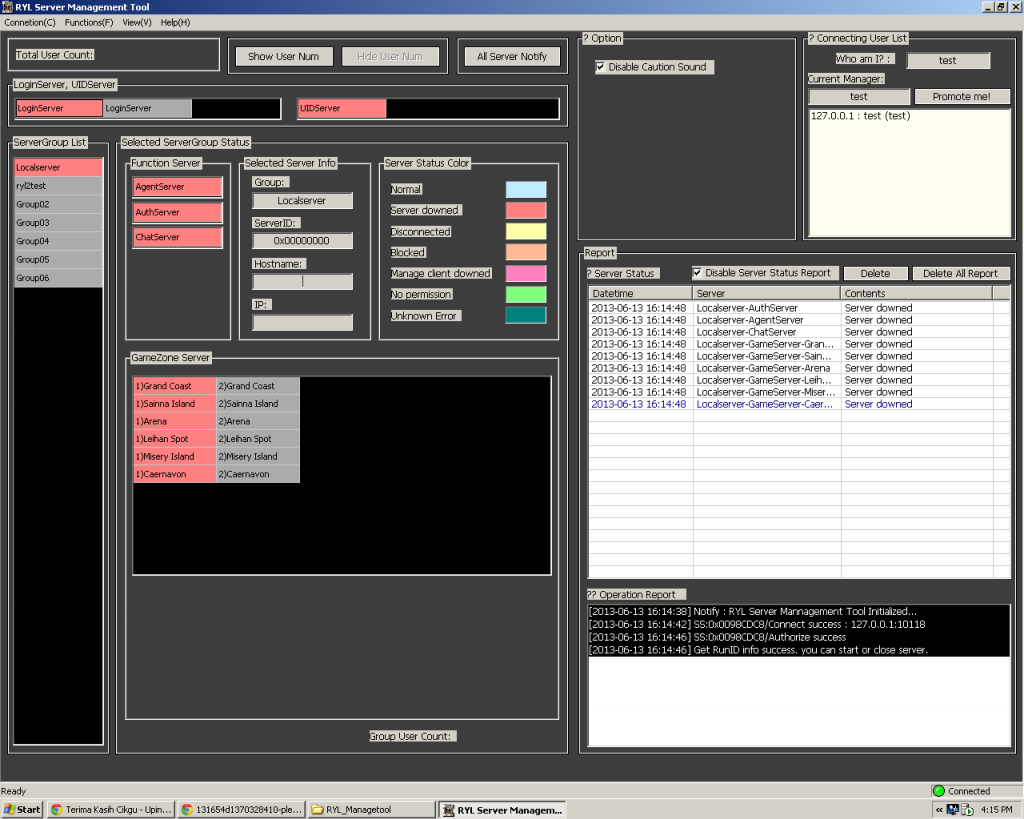Open the Windows Start button

coord(22,809)
